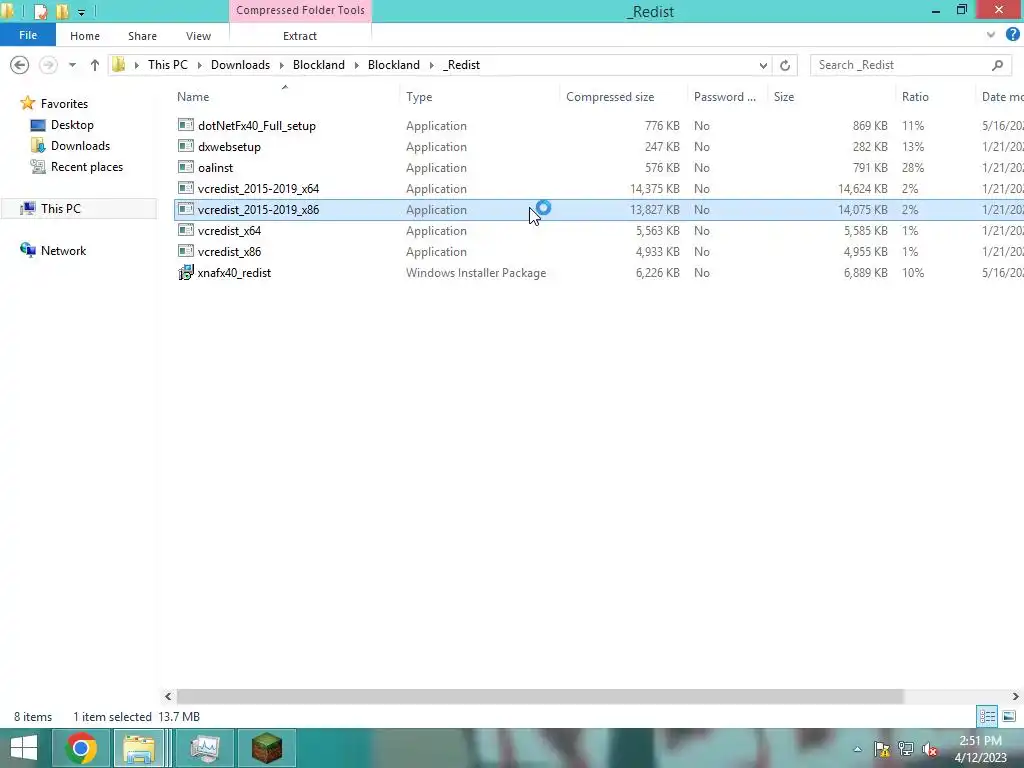This screenshot has height=768, width=1024.
Task: Click the Properties quick access icon
Action: click(x=40, y=11)
